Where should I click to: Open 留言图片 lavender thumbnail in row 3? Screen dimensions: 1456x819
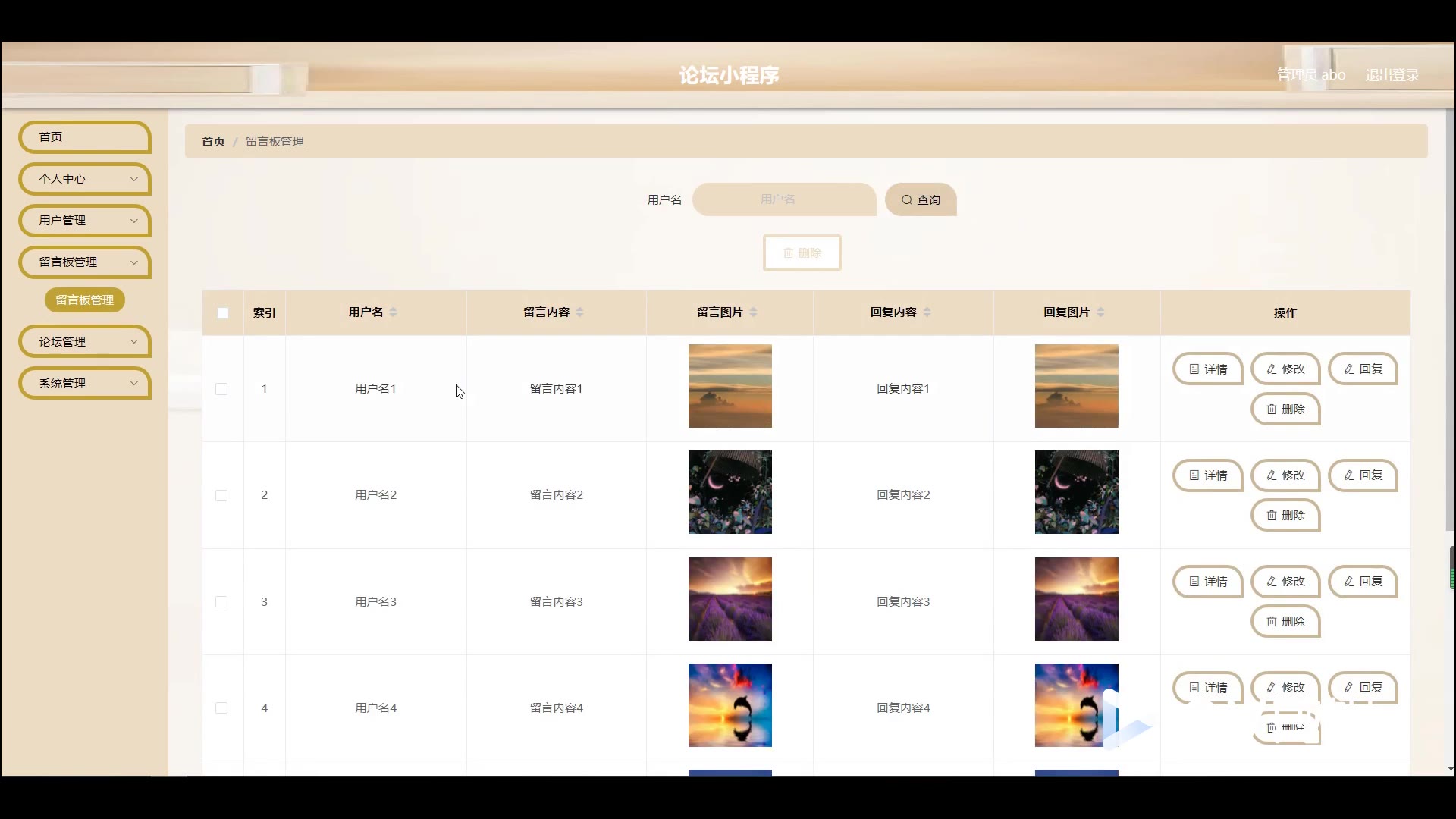730,599
